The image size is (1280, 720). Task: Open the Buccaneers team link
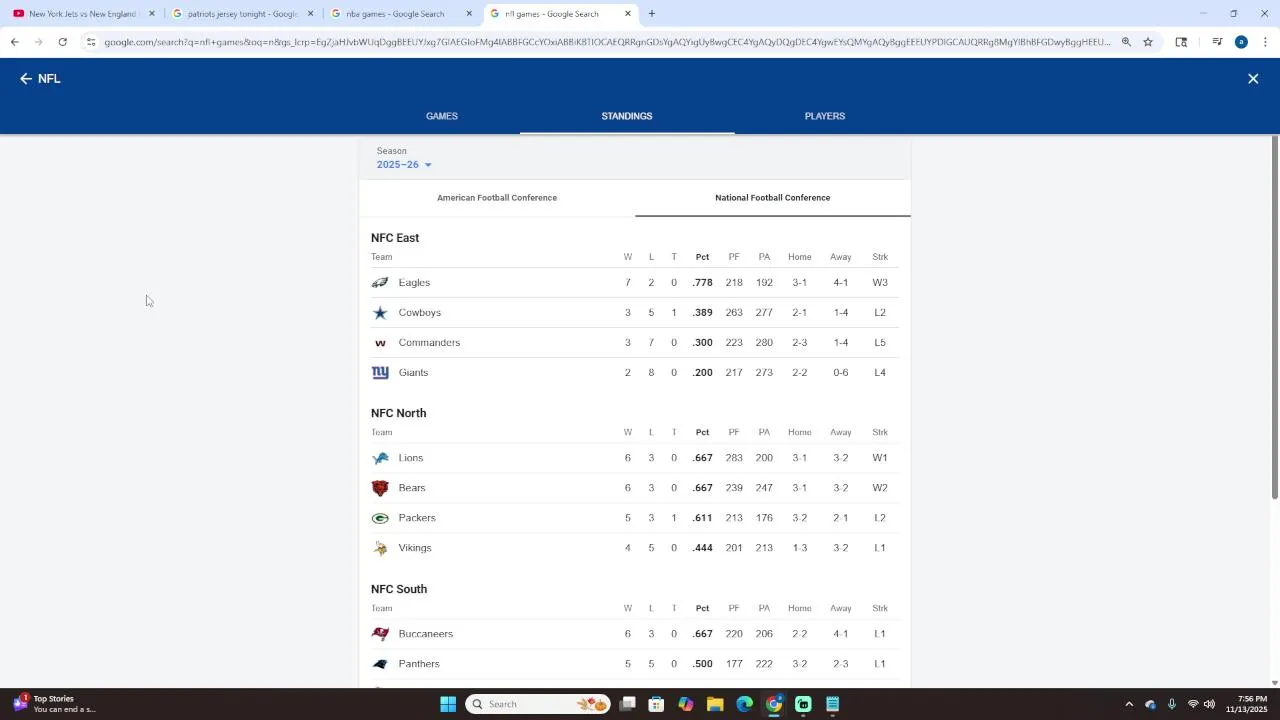[426, 634]
